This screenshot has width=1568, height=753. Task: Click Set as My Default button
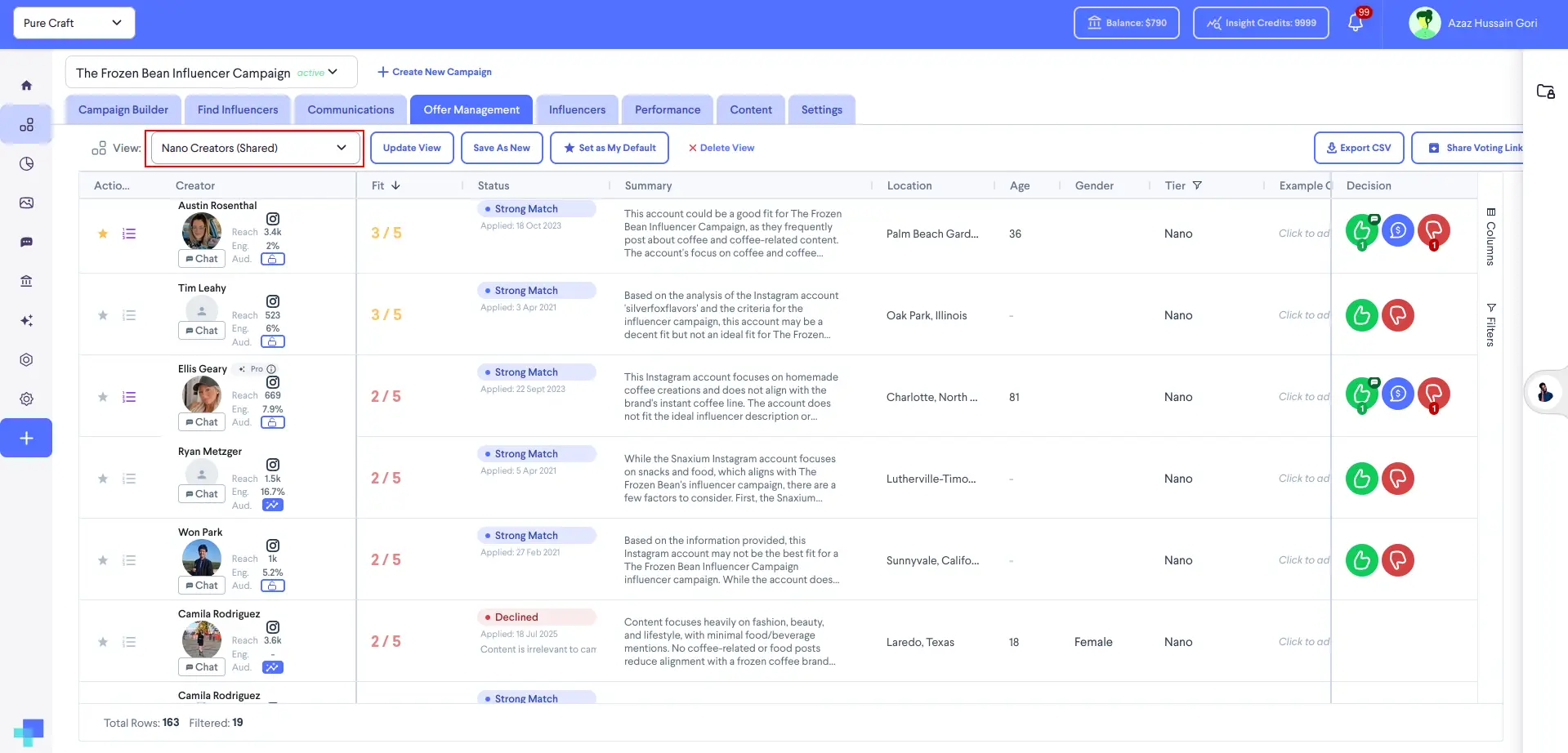[610, 148]
